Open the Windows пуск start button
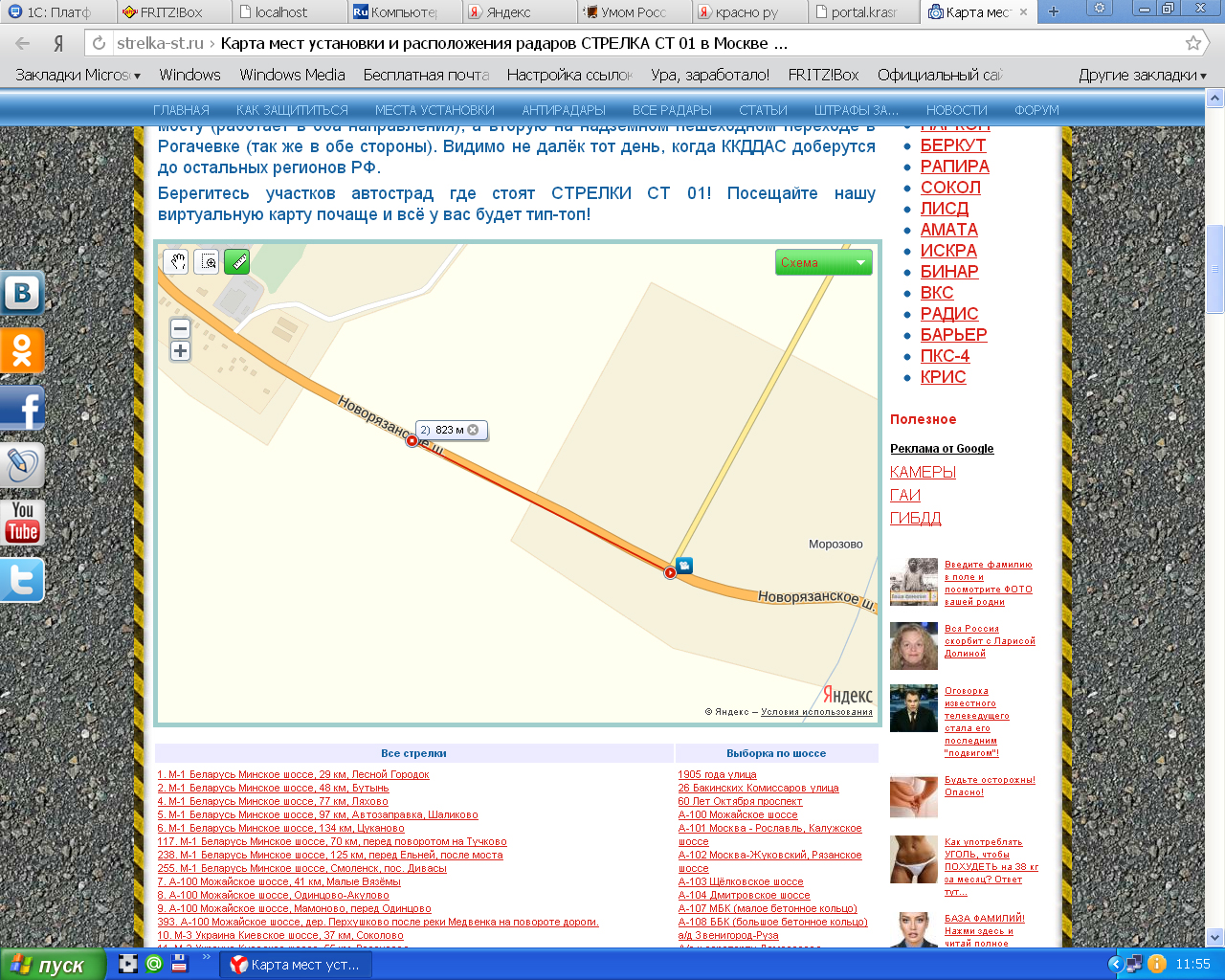This screenshot has height=980, width=1225. point(54,965)
